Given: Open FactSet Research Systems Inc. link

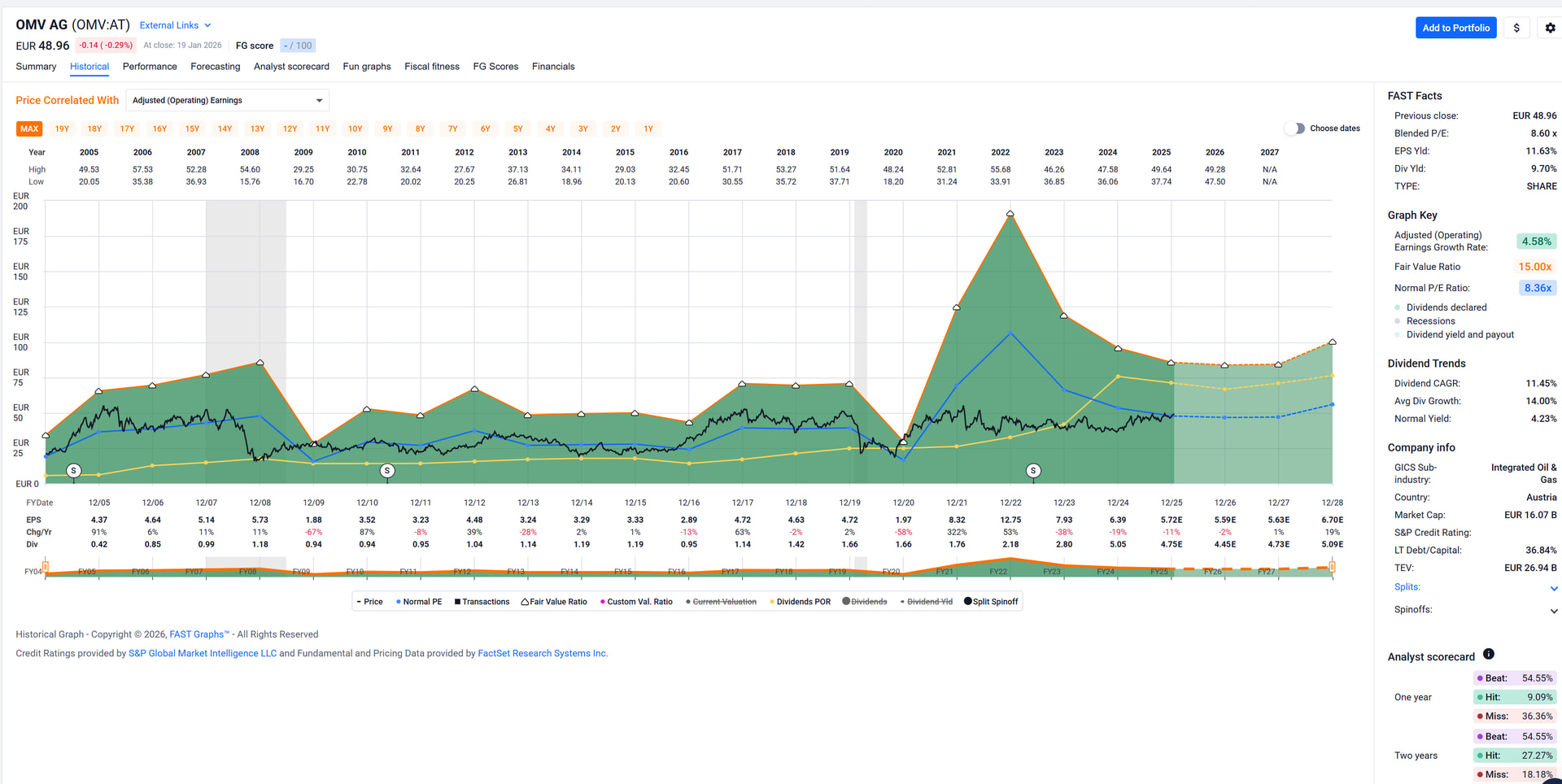Looking at the screenshot, I should (542, 653).
